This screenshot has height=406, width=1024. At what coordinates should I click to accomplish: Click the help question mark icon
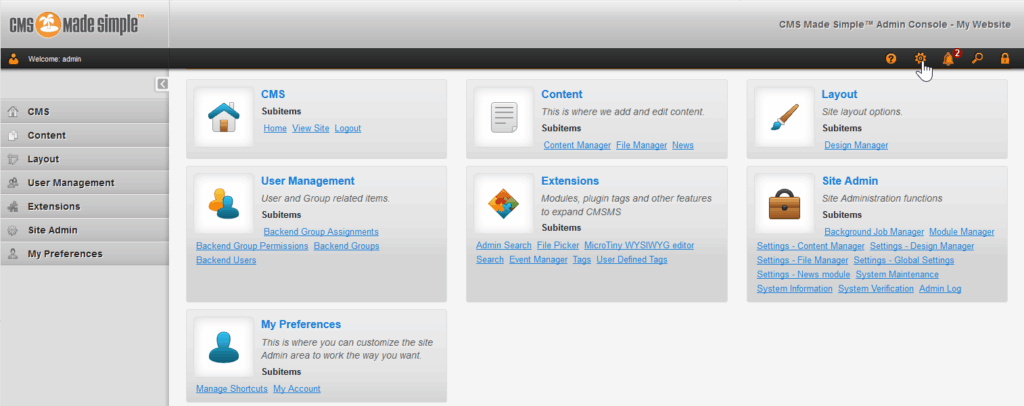pos(891,59)
